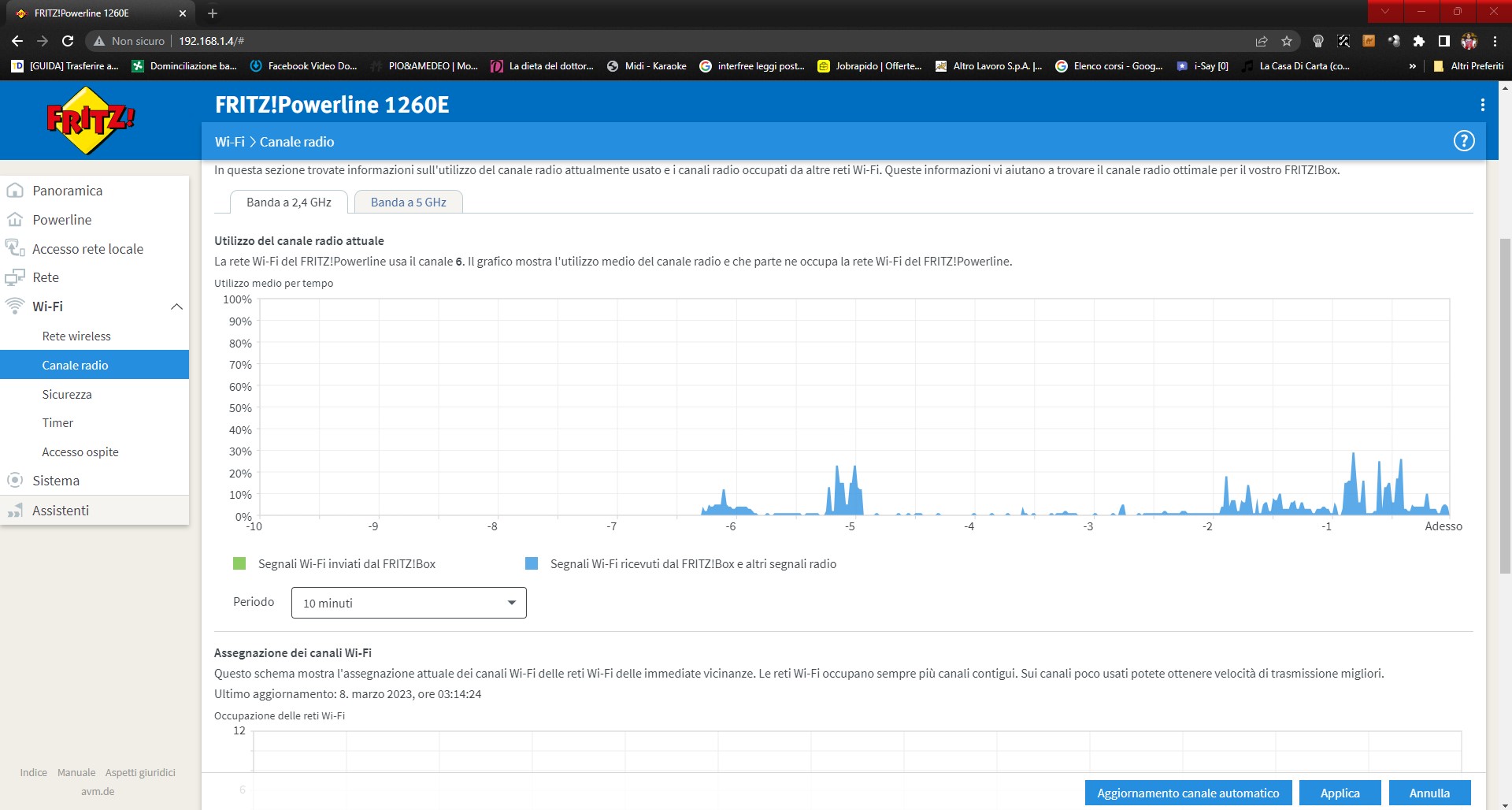
Task: Click Wi-Fi breadcrumb link
Action: [229, 142]
